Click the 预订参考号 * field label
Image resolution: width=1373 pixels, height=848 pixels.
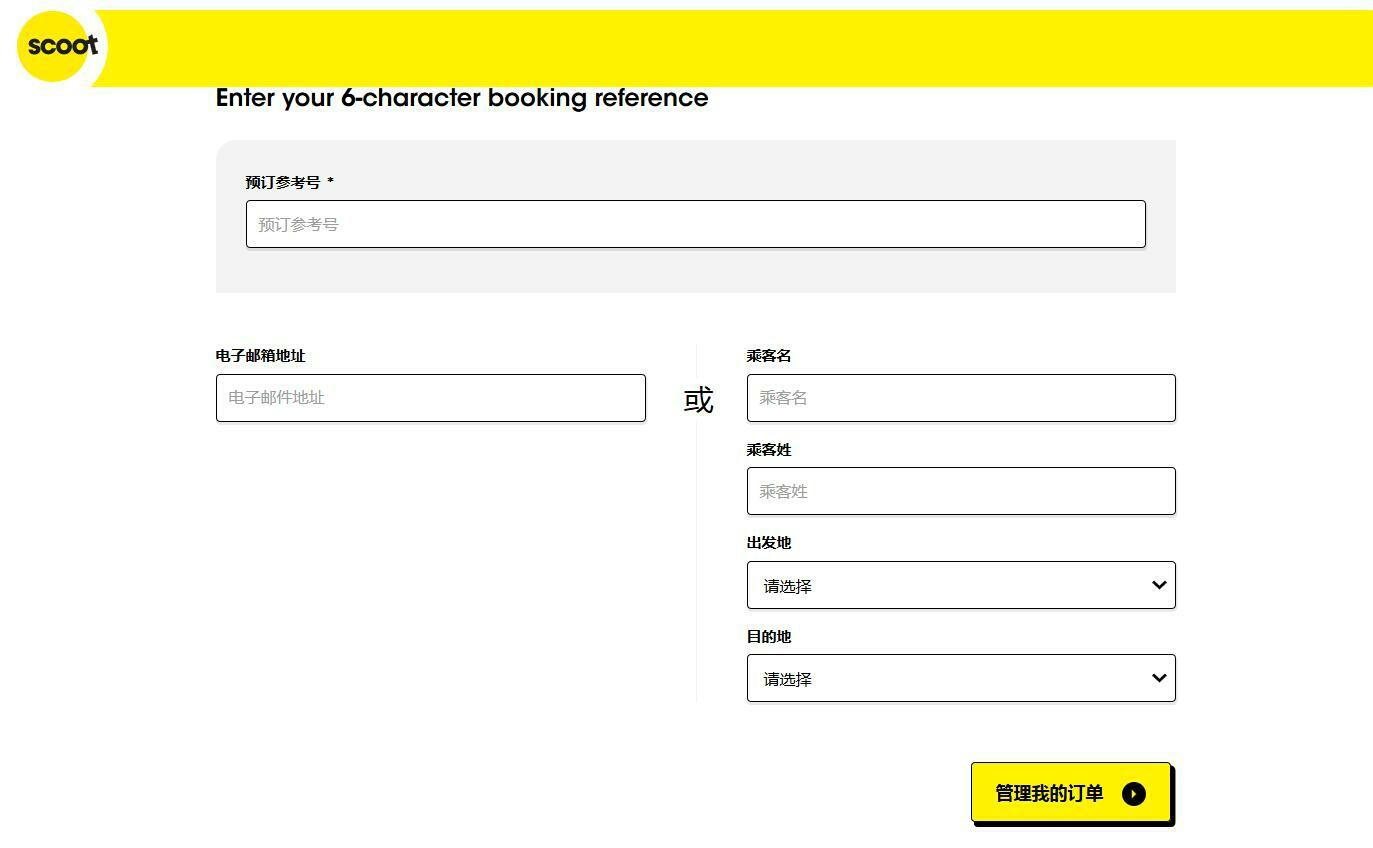click(x=289, y=182)
